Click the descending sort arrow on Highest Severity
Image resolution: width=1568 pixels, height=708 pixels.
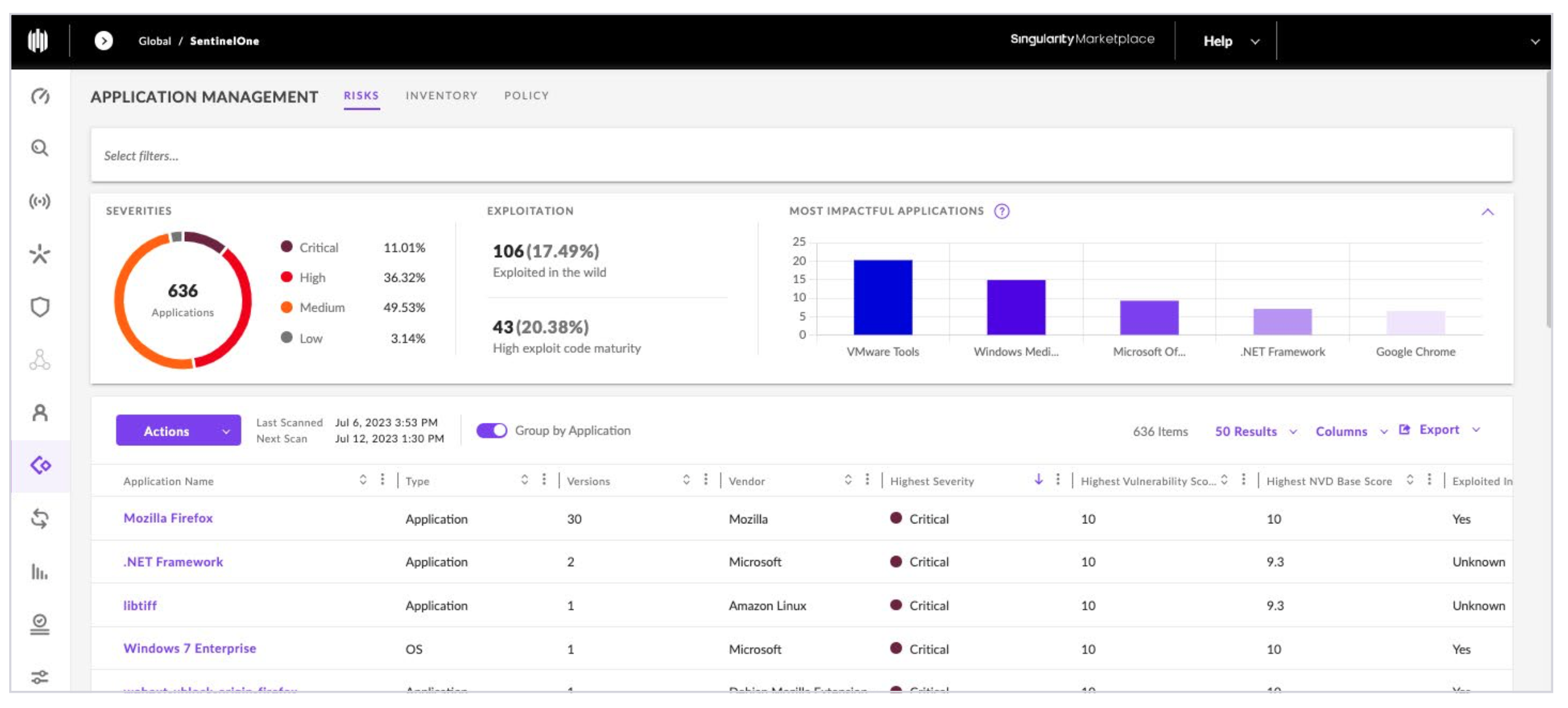1038,479
